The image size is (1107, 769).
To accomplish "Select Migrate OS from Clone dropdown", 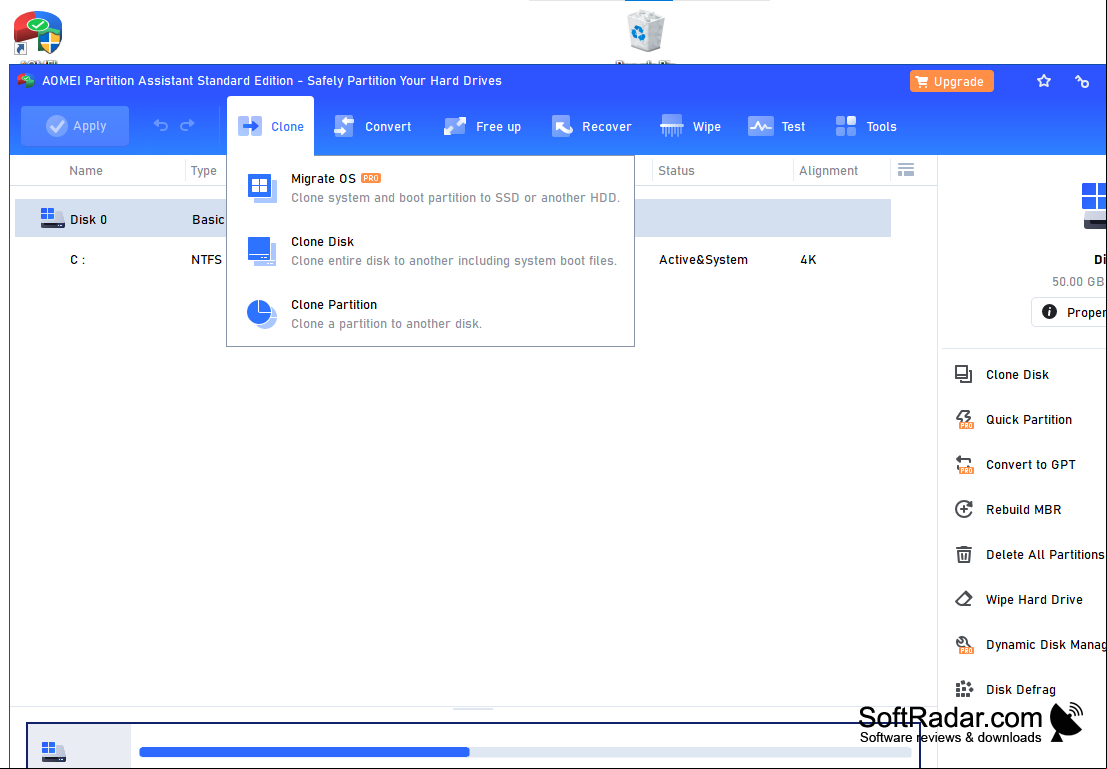I will tap(431, 188).
